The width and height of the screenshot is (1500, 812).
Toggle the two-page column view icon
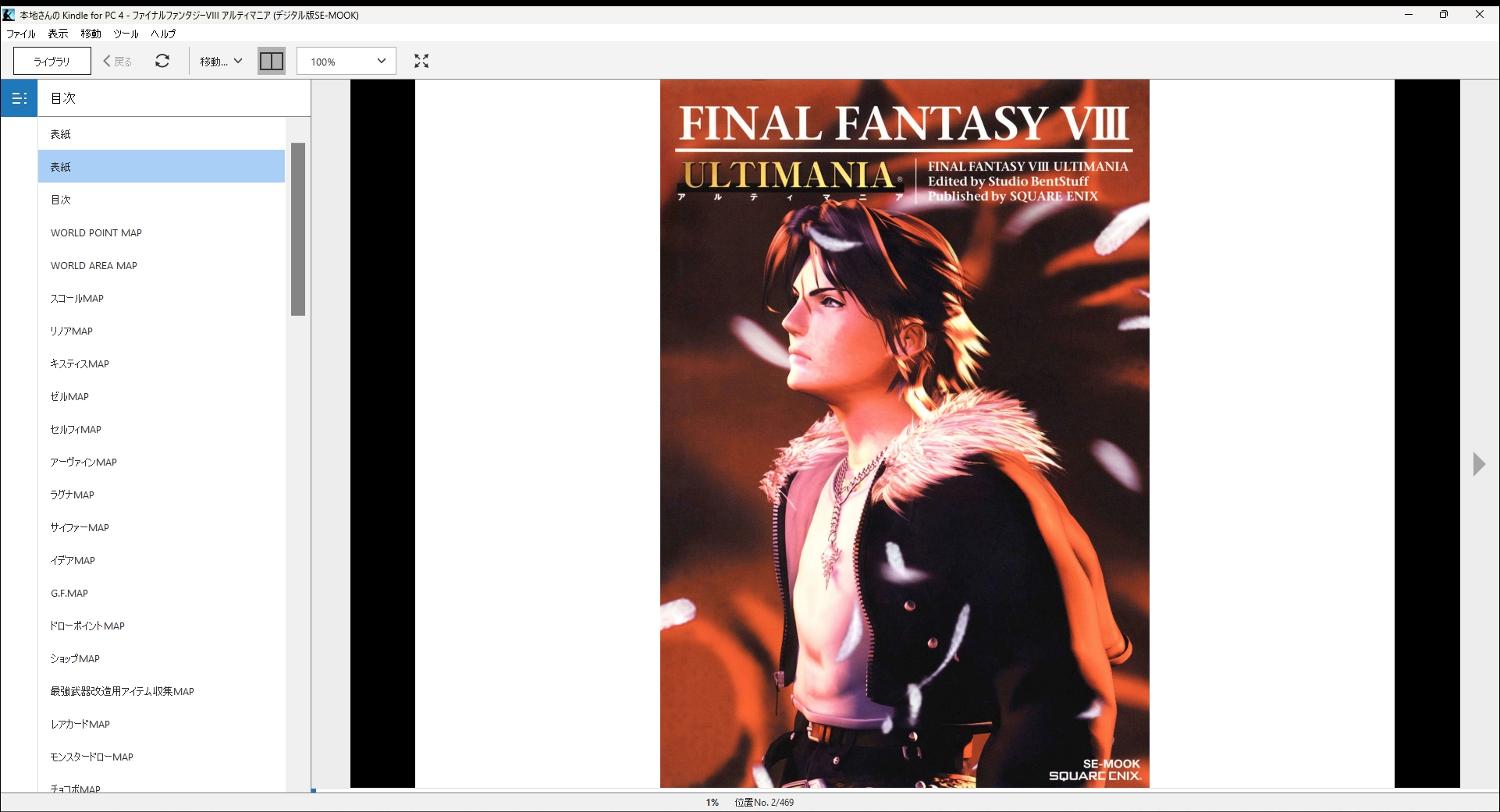pos(272,61)
